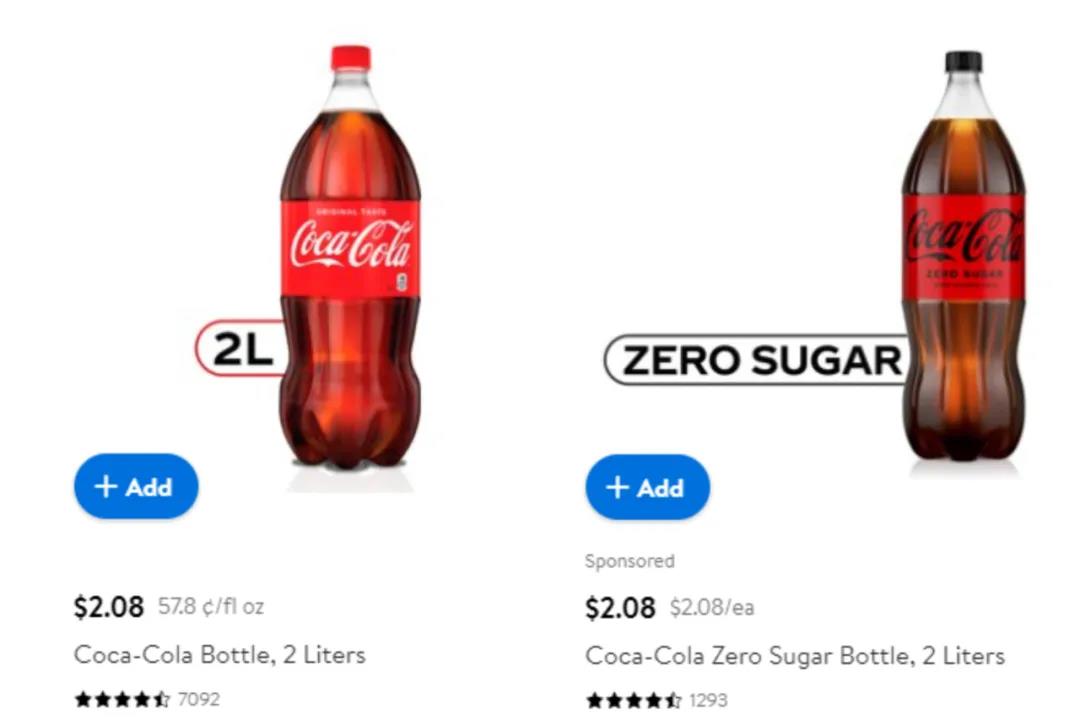Screen dimensions: 1080x720
Task: Open the Coca-Cola Bottle, 2 Liters title link
Action: coord(219,655)
